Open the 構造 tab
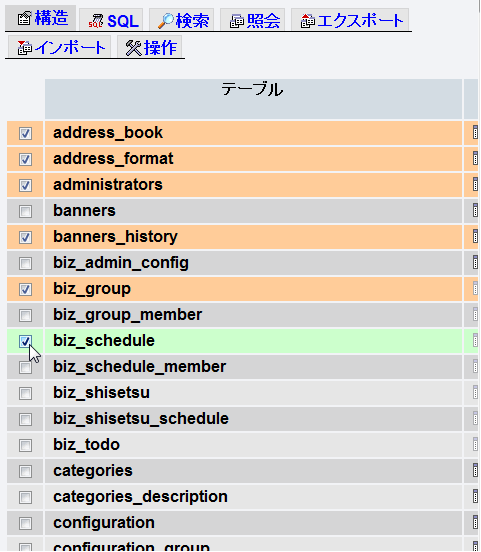Screen dimensions: 481x552 (x=41, y=18)
